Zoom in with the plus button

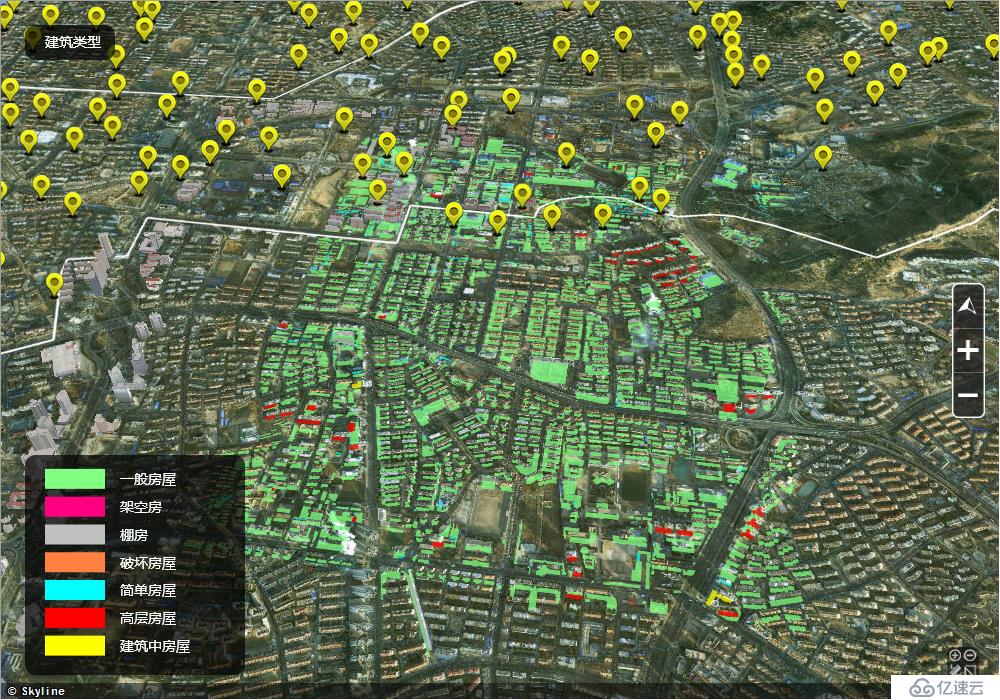point(967,351)
